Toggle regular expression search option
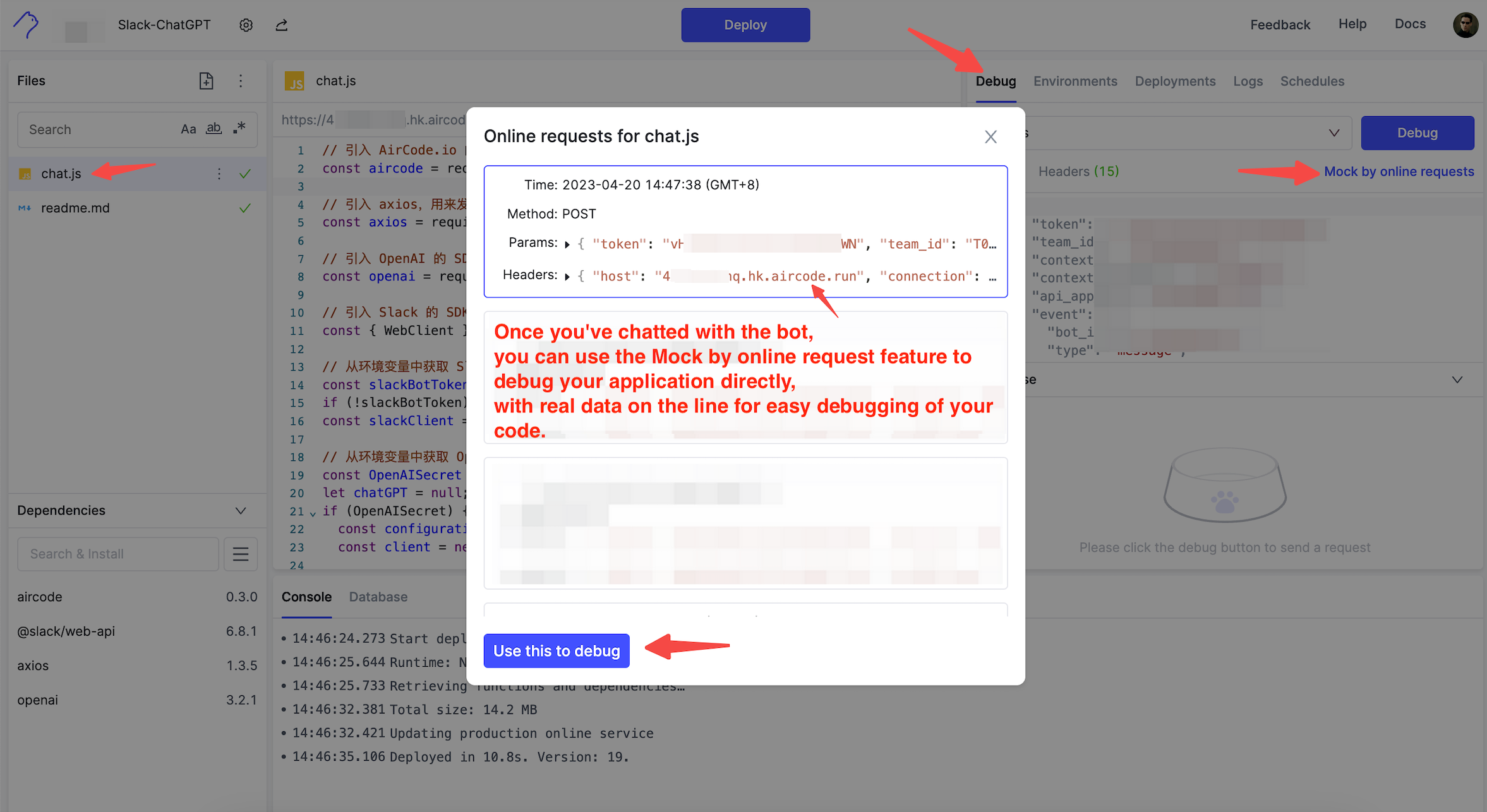This screenshot has width=1487, height=812. pyautogui.click(x=239, y=128)
